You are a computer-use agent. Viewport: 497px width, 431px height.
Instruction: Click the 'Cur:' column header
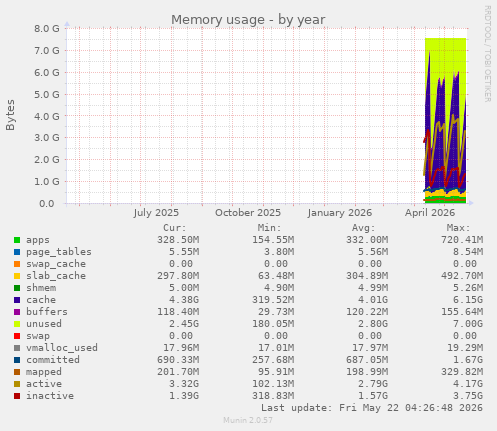[x=175, y=228]
